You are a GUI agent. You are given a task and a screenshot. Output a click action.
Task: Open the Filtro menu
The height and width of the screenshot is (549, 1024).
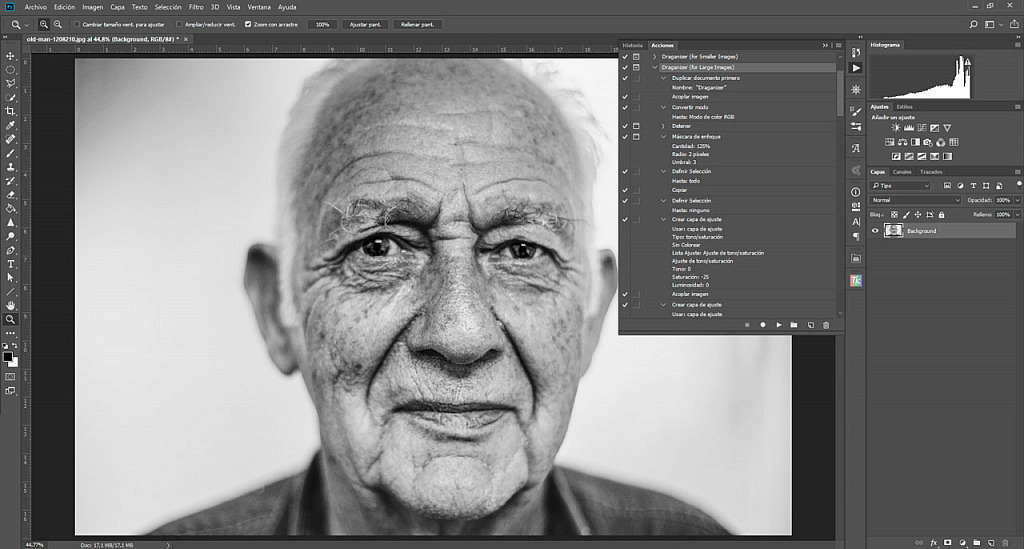click(198, 7)
